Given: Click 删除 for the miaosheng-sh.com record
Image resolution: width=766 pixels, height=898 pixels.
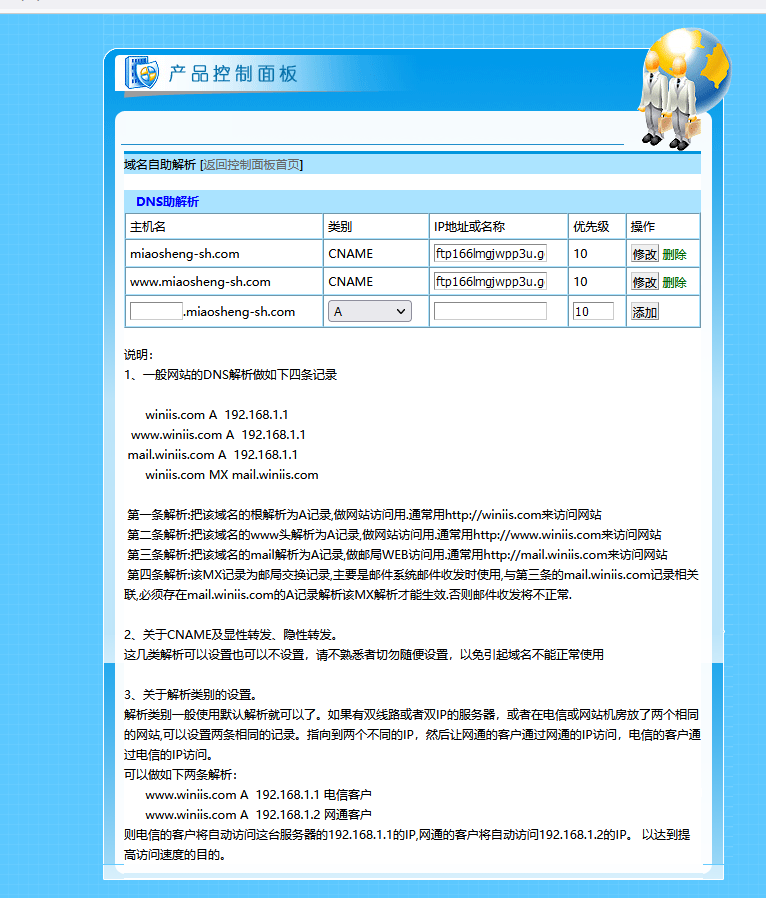Looking at the screenshot, I should [x=674, y=254].
